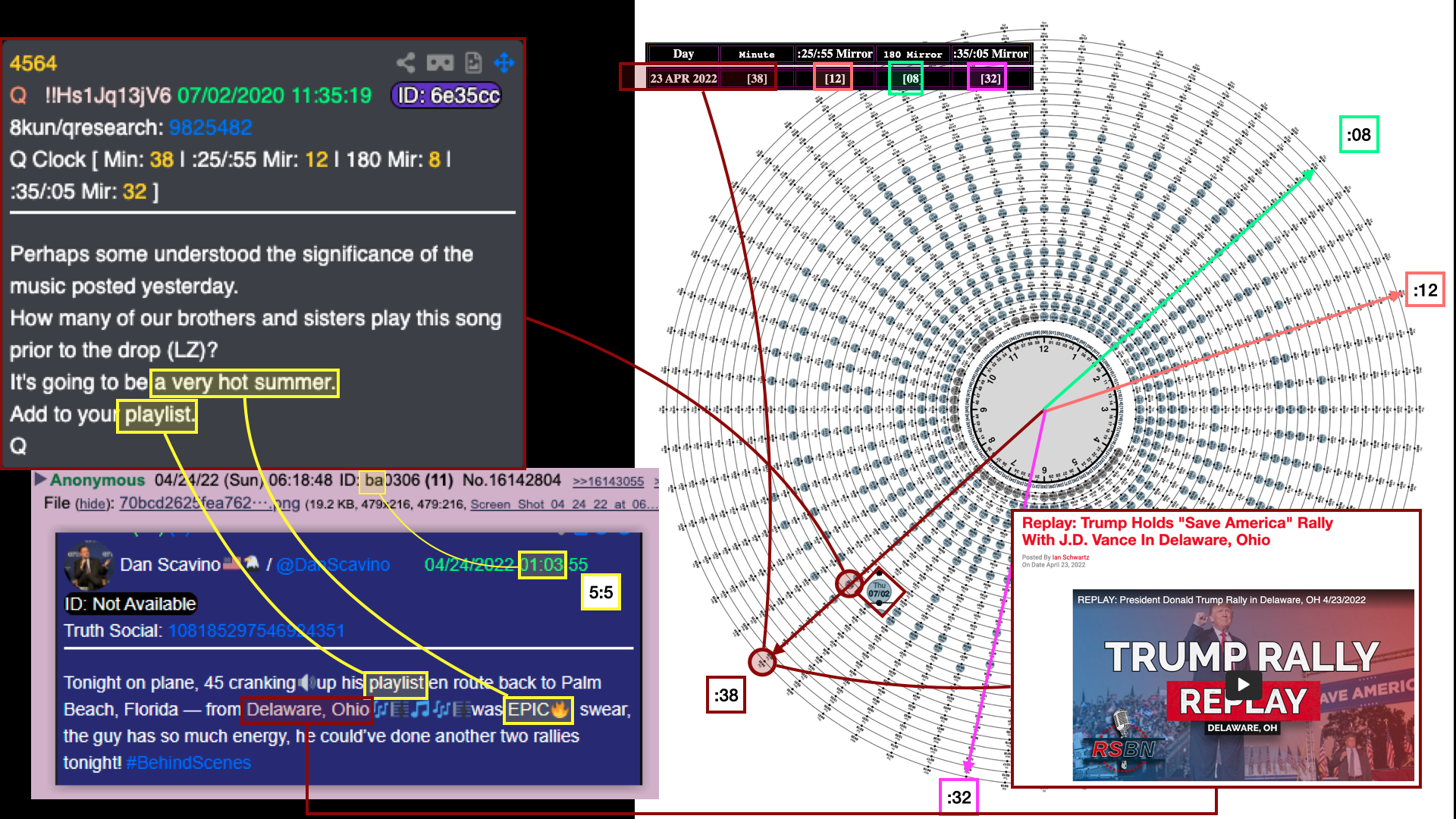Viewport: 1456px width, 819px height.
Task: Open the Replay: Trump Holds Save America Rally headline
Action: point(1177,532)
